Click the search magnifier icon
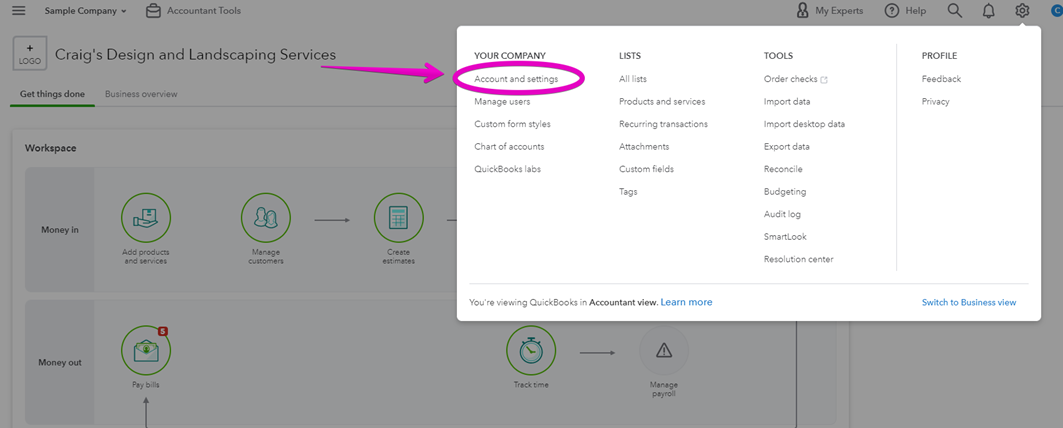This screenshot has height=428, width=1063. (x=955, y=11)
